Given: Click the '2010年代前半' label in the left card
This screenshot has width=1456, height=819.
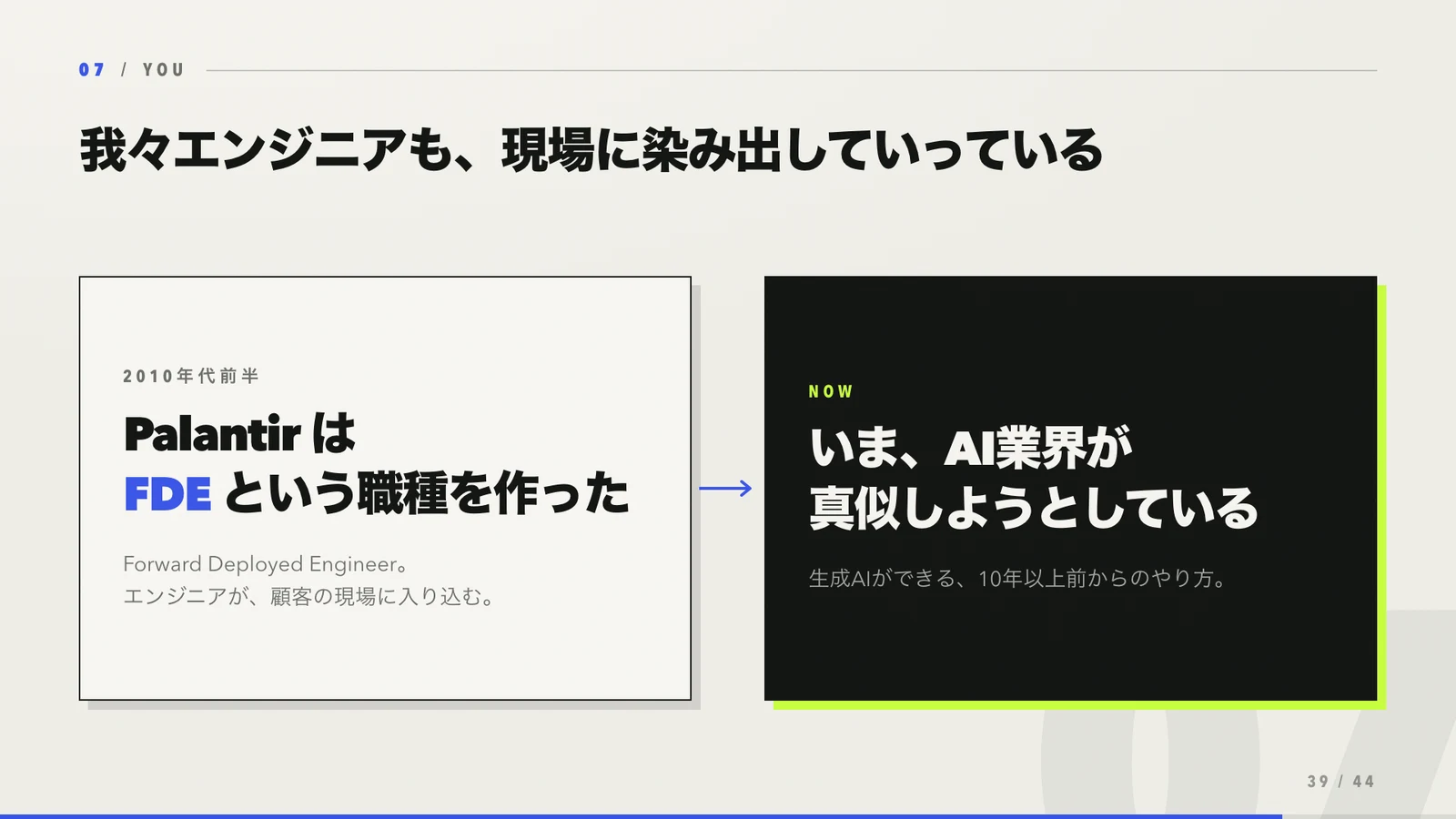Looking at the screenshot, I should [x=191, y=376].
